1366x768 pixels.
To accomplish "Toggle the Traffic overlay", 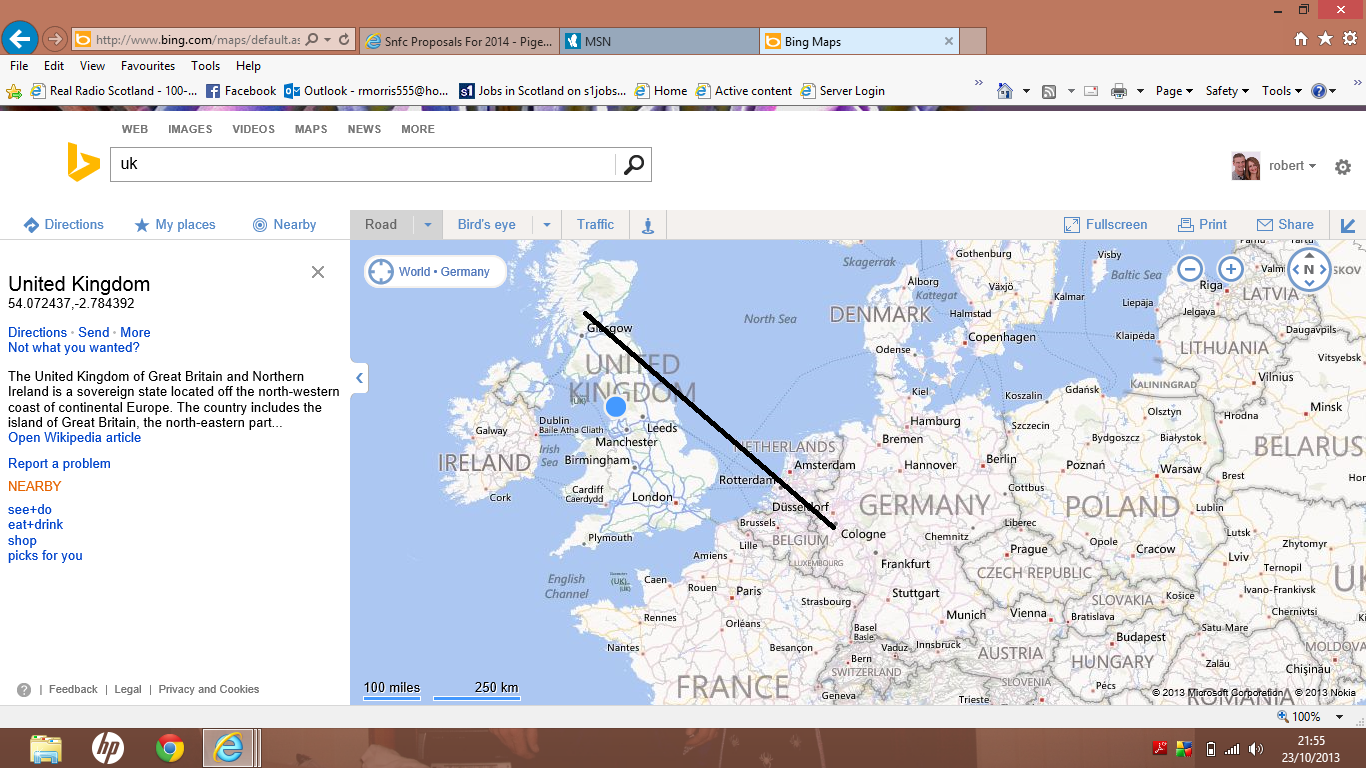I will [x=595, y=225].
